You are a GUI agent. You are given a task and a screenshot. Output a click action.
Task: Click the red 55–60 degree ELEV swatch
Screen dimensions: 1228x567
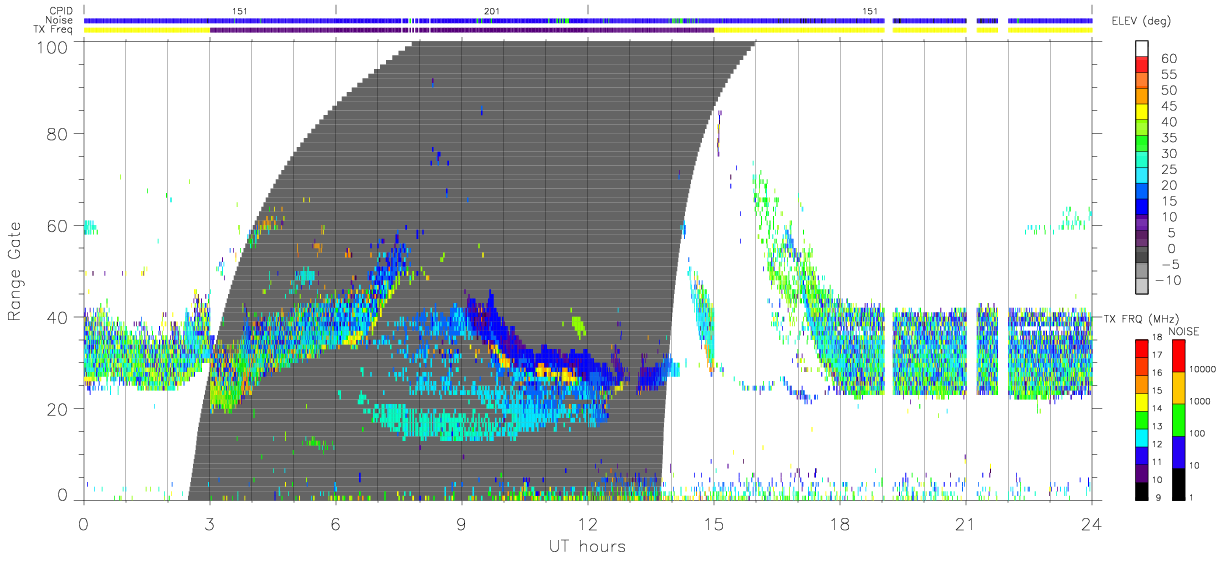[x=1143, y=65]
